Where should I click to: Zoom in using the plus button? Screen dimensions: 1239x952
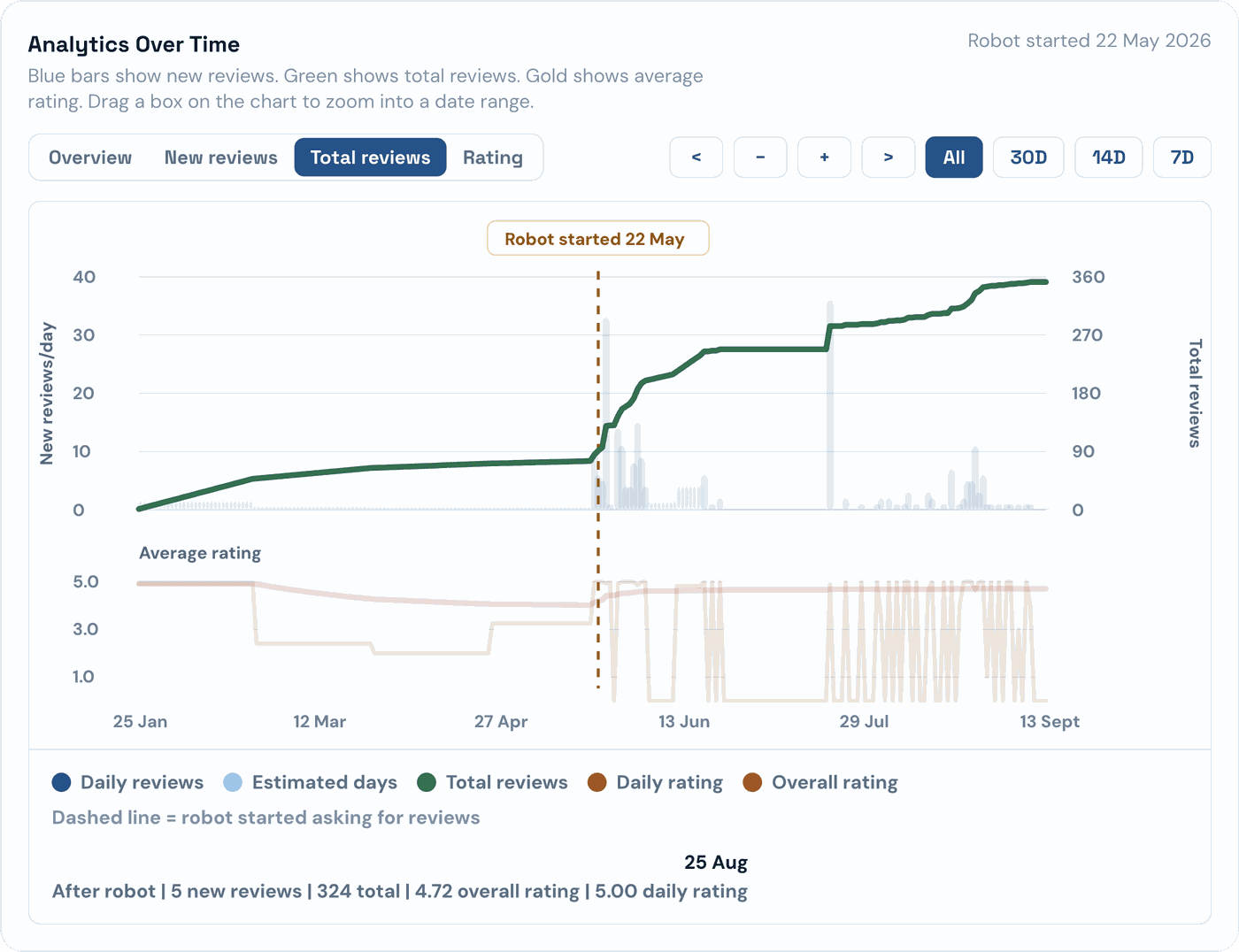[824, 157]
